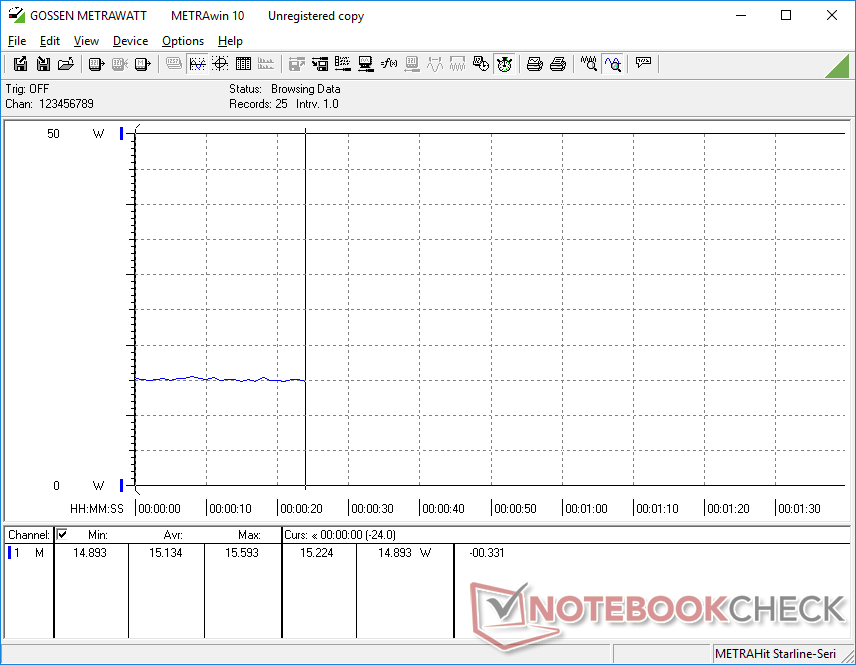The width and height of the screenshot is (856, 665).
Task: Click the Max value 15.593
Action: (x=242, y=553)
